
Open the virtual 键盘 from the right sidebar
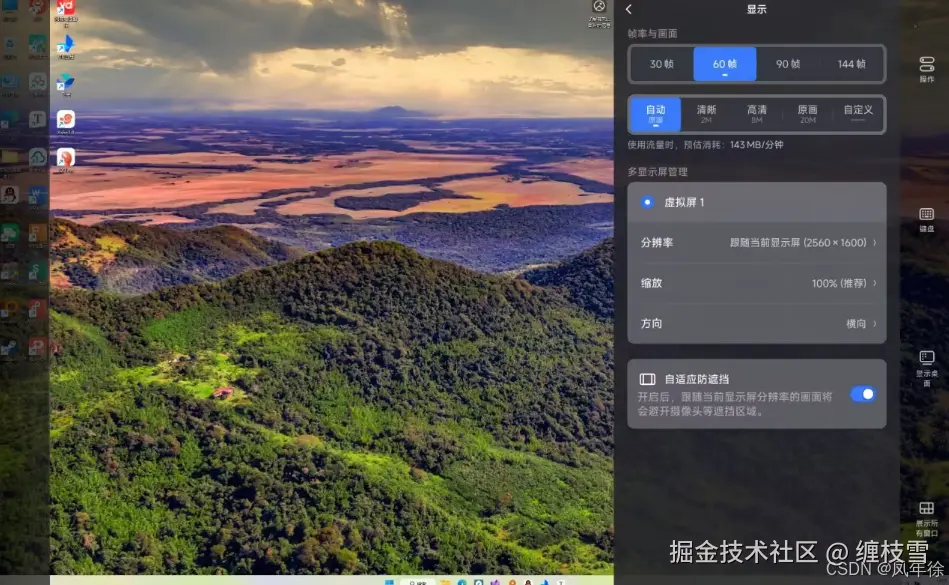point(928,215)
